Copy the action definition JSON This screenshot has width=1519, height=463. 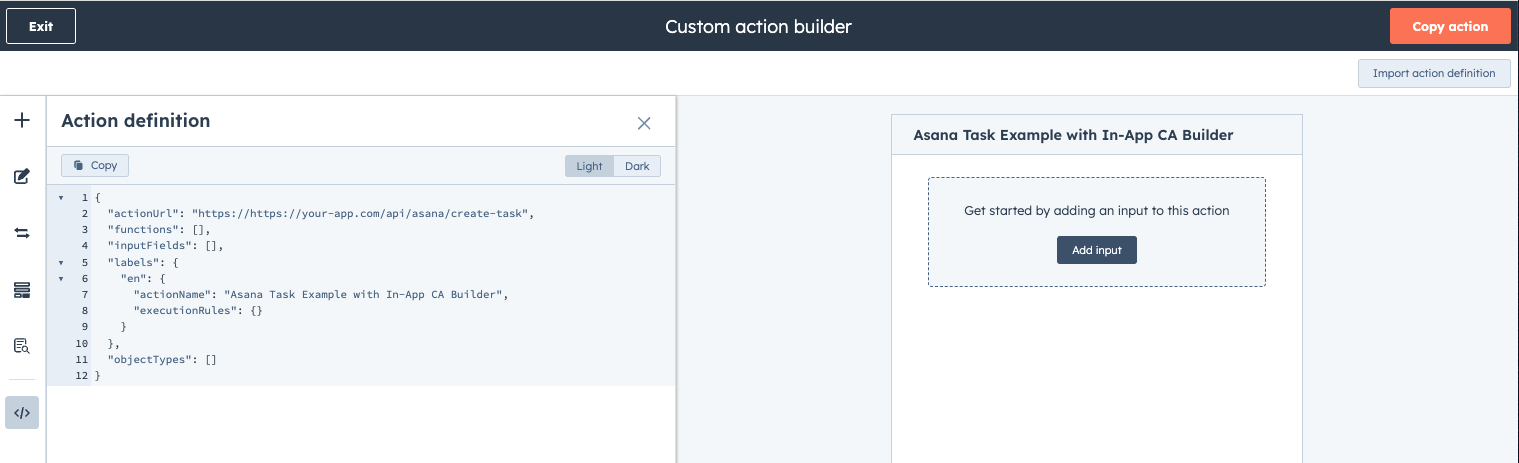point(95,166)
